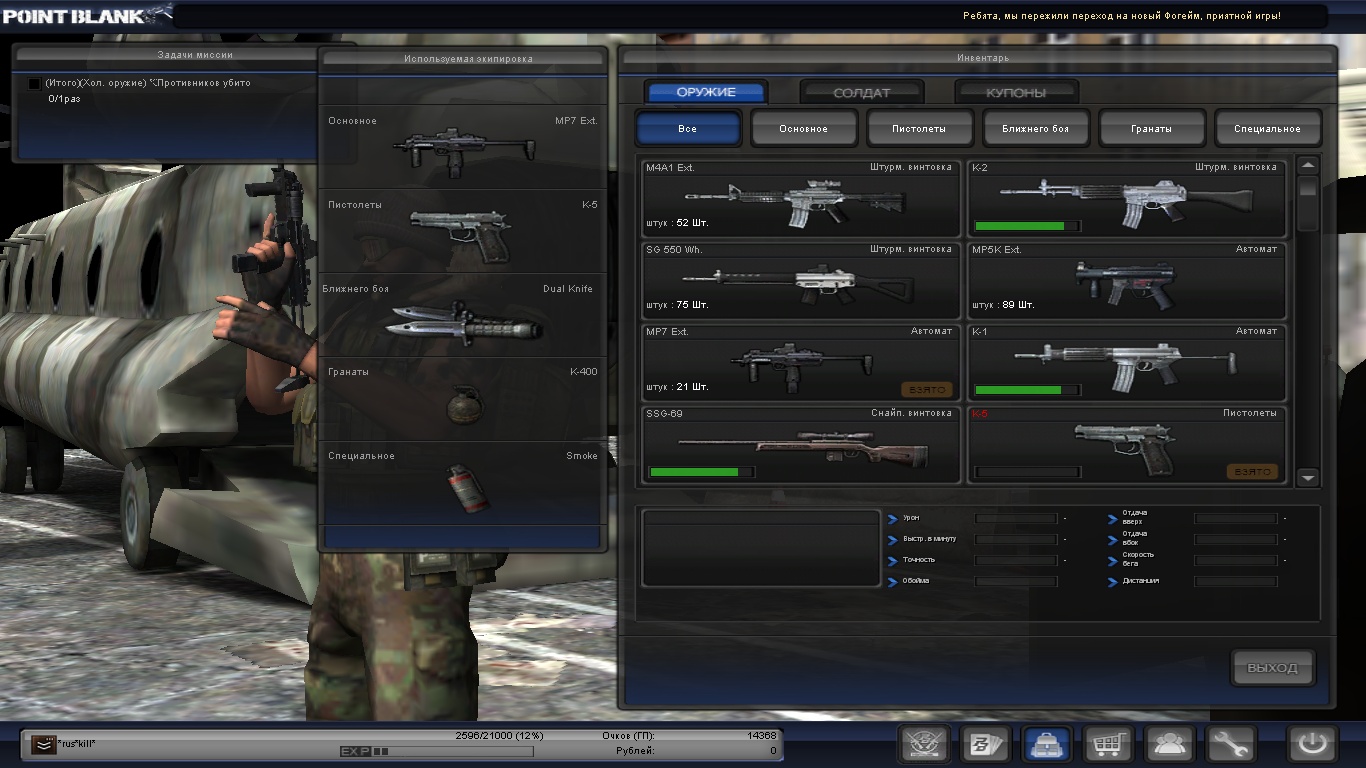Switch to the СОЛДАТ tab
Screen dimensions: 1366x768
coord(861,92)
